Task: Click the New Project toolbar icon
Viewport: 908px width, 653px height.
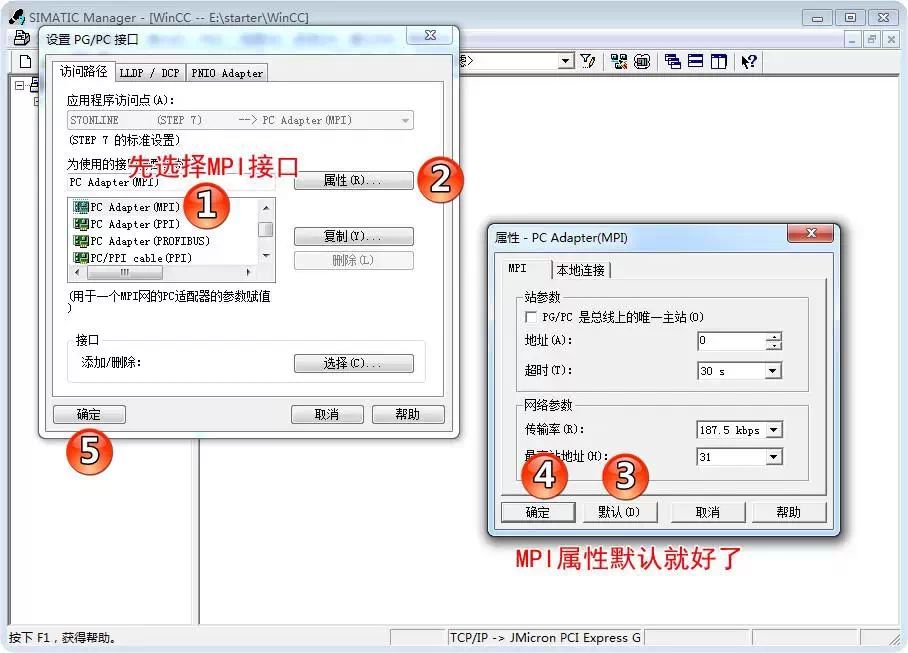Action: coord(25,61)
